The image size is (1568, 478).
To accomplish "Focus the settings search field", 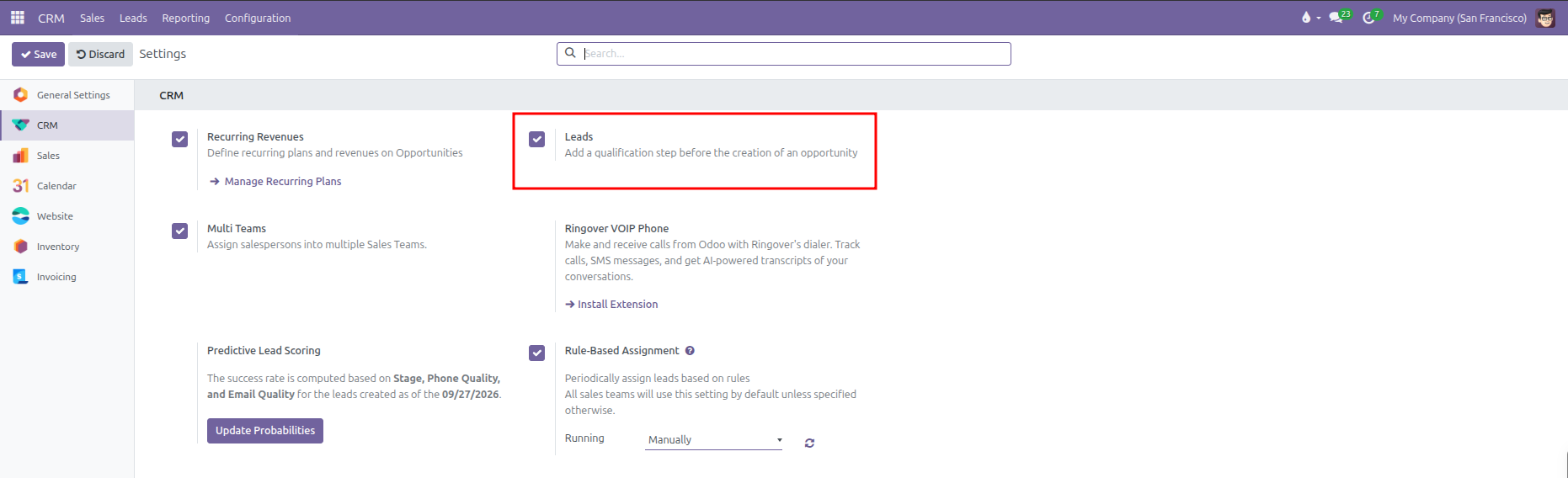I will click(784, 54).
